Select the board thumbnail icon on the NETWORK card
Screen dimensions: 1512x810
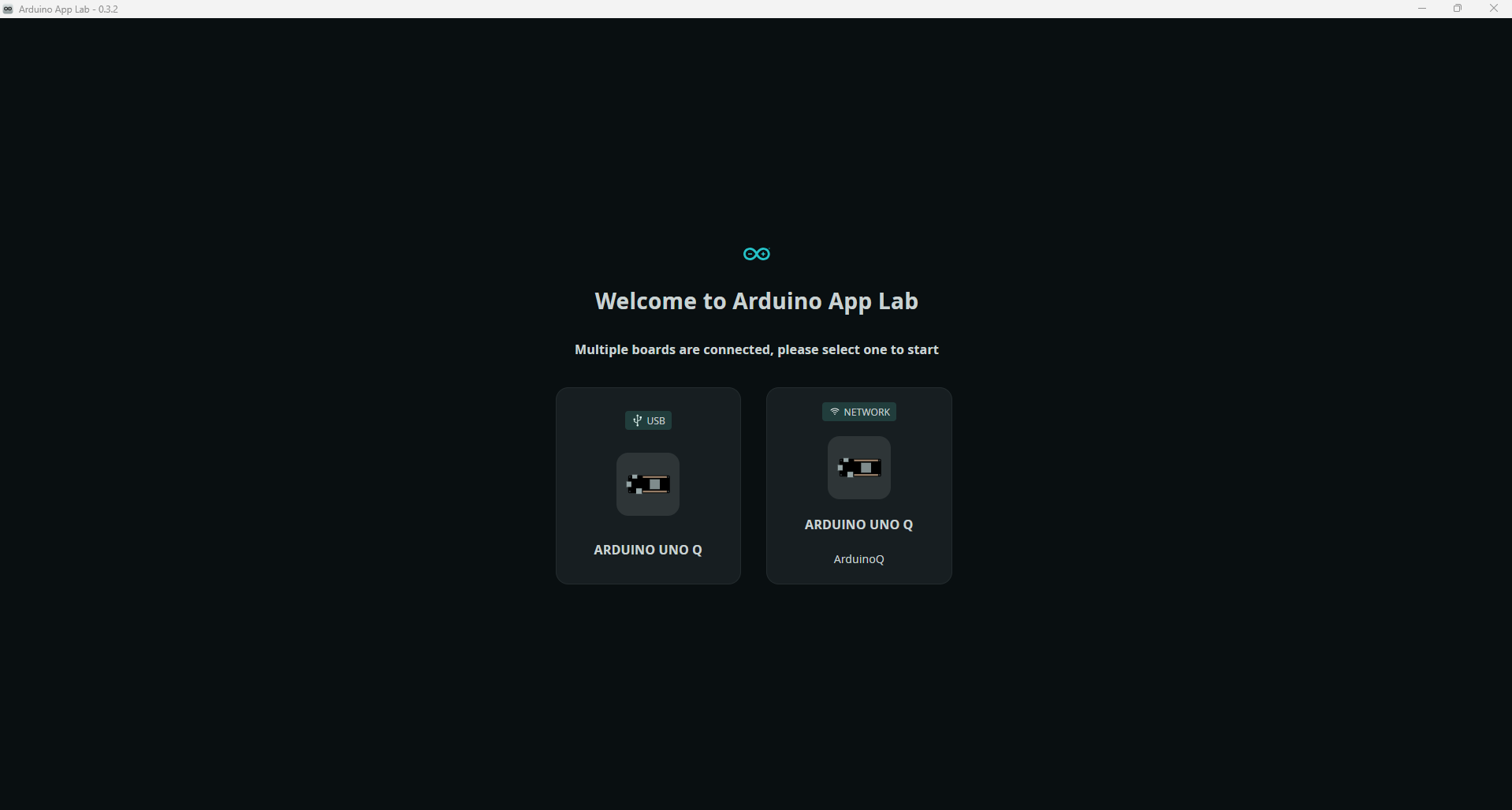(x=858, y=468)
